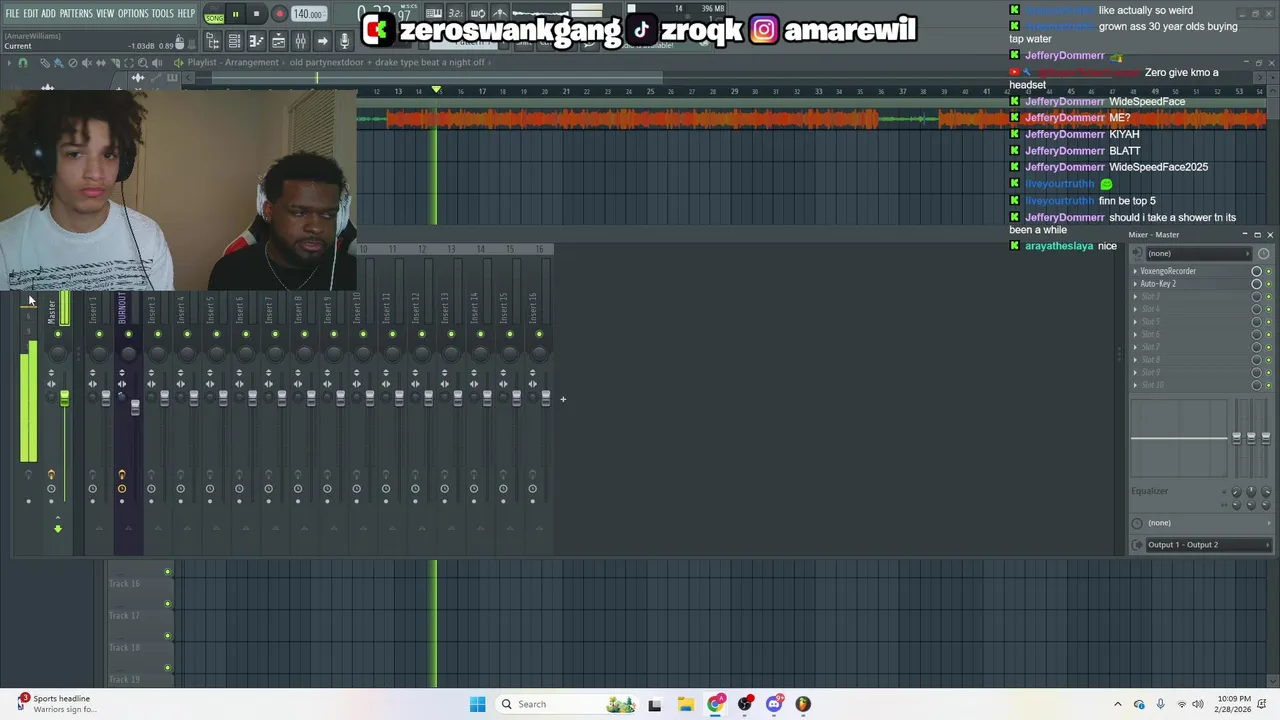
Task: Click the arrow toolbar icon beside Mixer
Action: point(322,41)
